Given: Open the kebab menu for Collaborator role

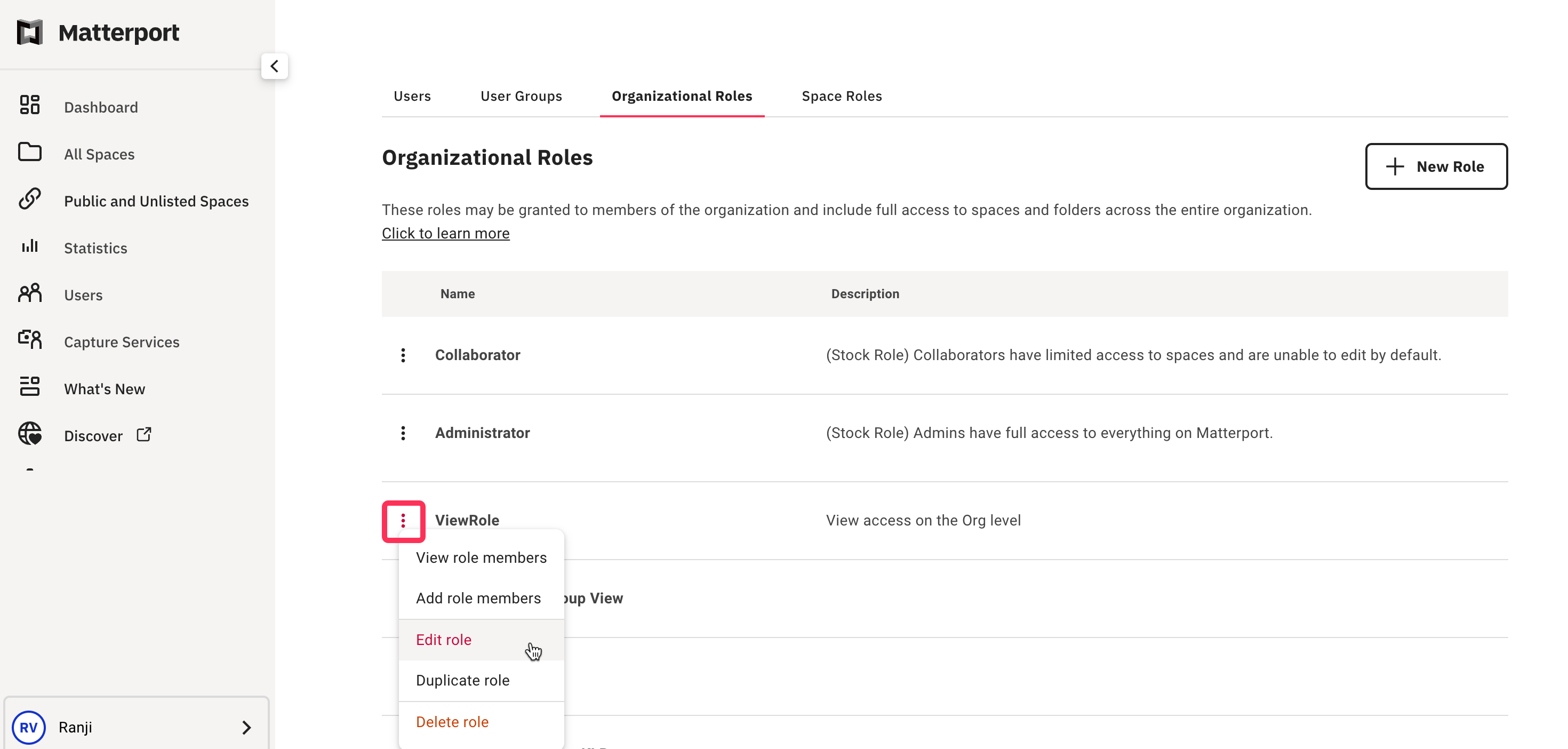Looking at the screenshot, I should pos(403,355).
